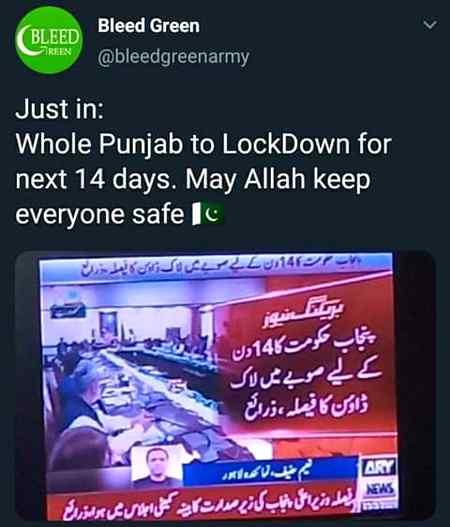Viewport: 450px width, 527px height.
Task: Click the blue reporter name banner
Action: pos(269,473)
